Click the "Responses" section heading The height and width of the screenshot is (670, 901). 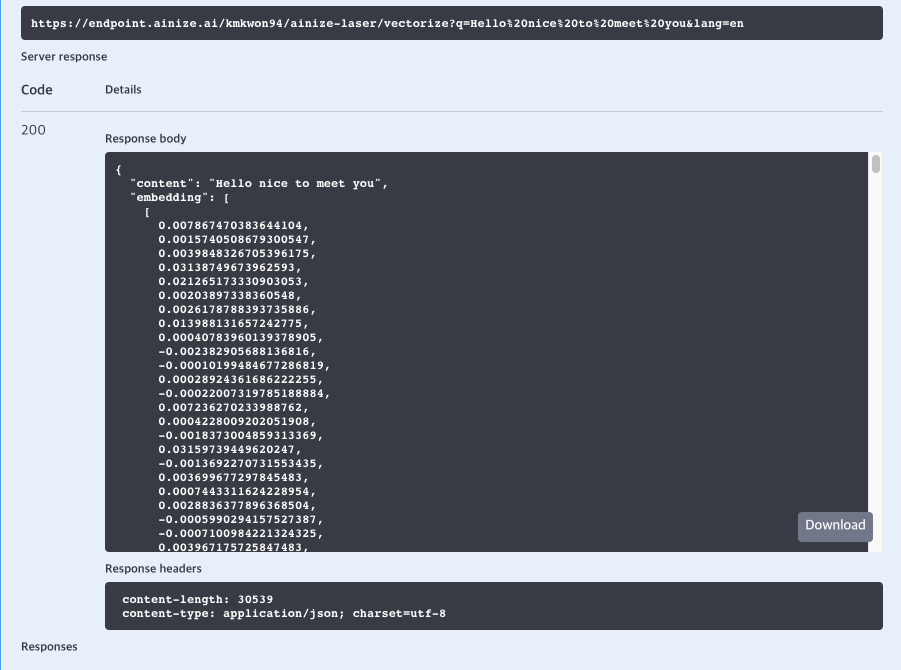click(x=49, y=646)
